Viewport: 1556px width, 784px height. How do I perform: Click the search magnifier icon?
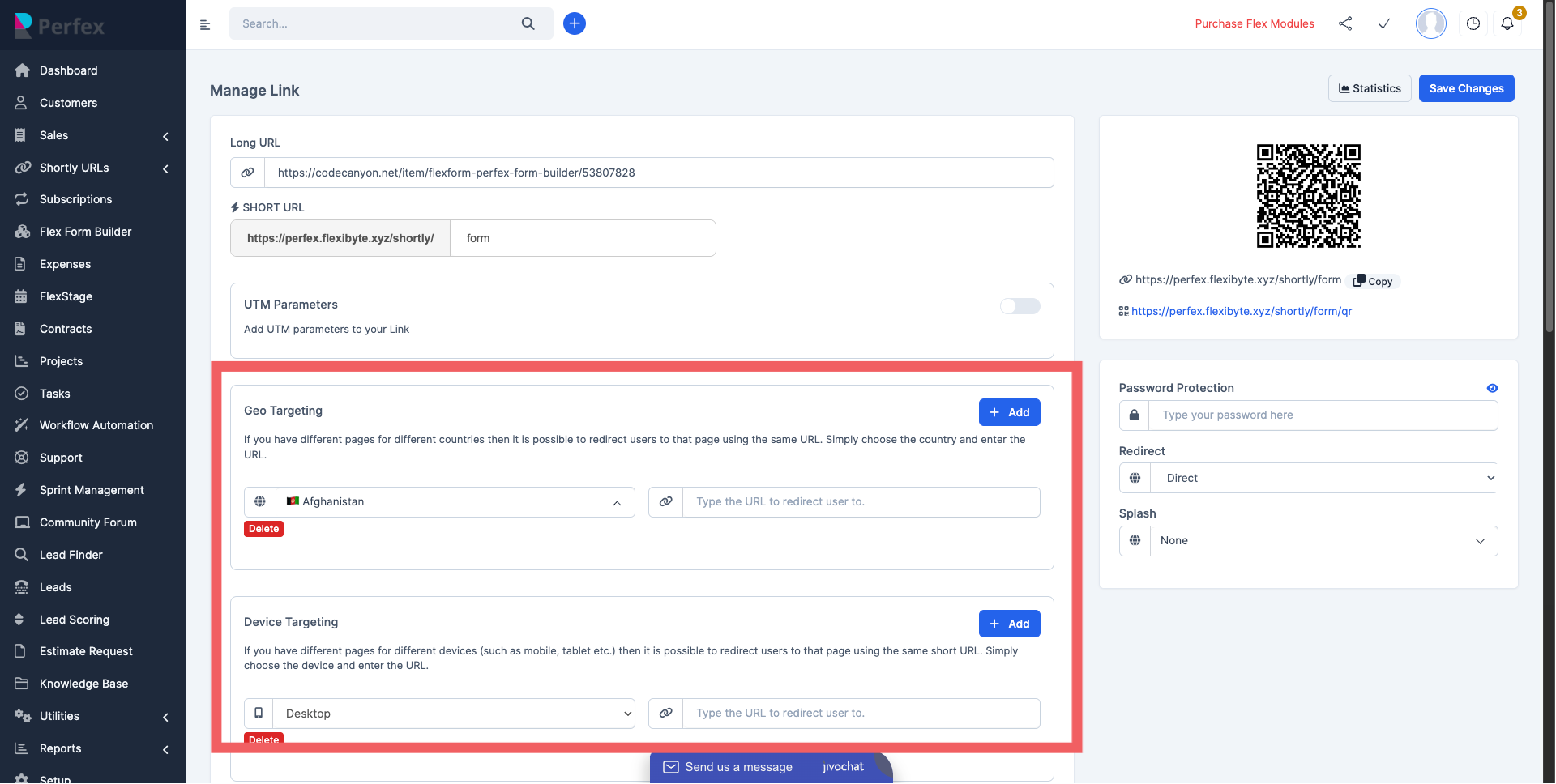(x=528, y=23)
